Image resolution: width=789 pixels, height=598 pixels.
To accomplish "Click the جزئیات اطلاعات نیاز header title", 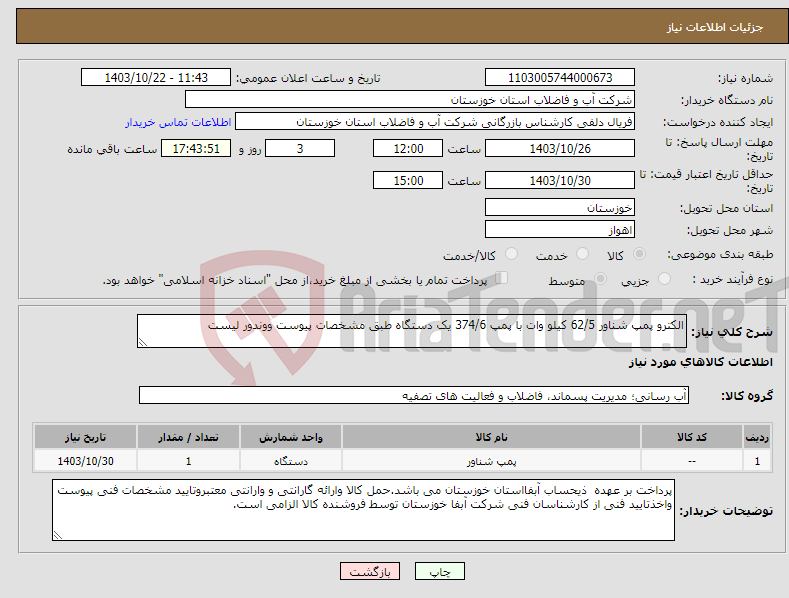I will point(715,27).
